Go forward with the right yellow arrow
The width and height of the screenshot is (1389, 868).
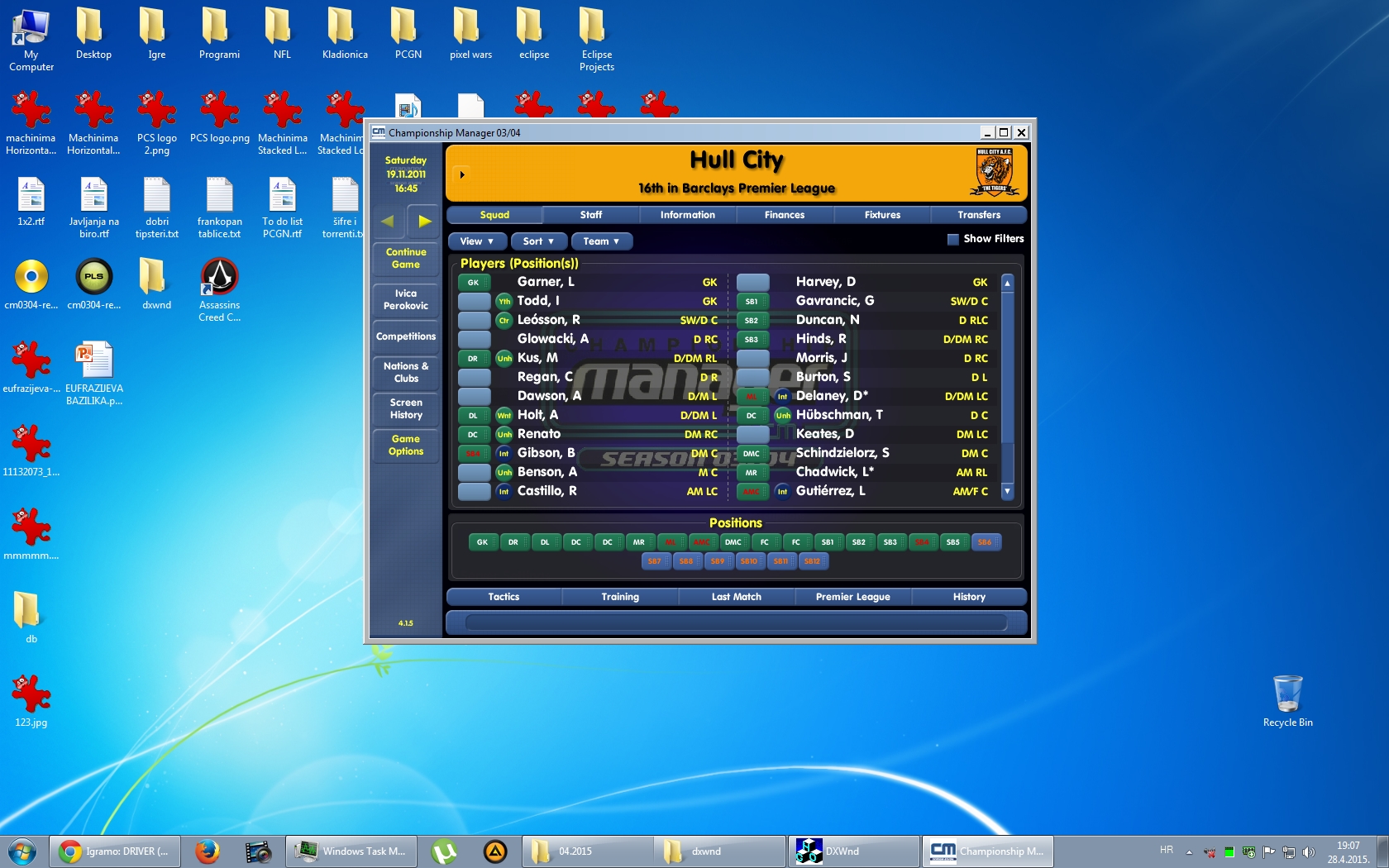point(424,221)
